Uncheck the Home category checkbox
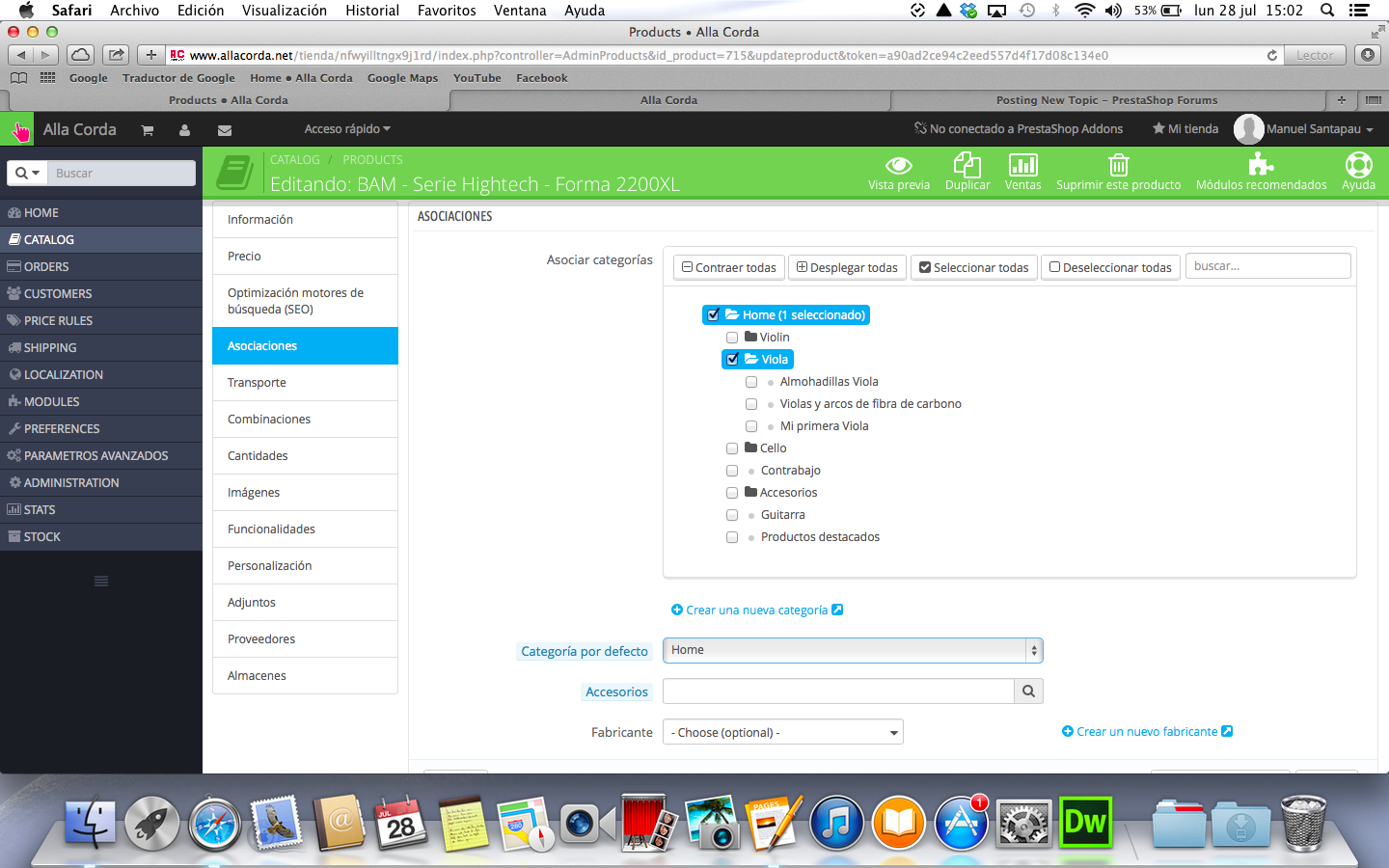Viewport: 1389px width, 868px height. point(714,315)
